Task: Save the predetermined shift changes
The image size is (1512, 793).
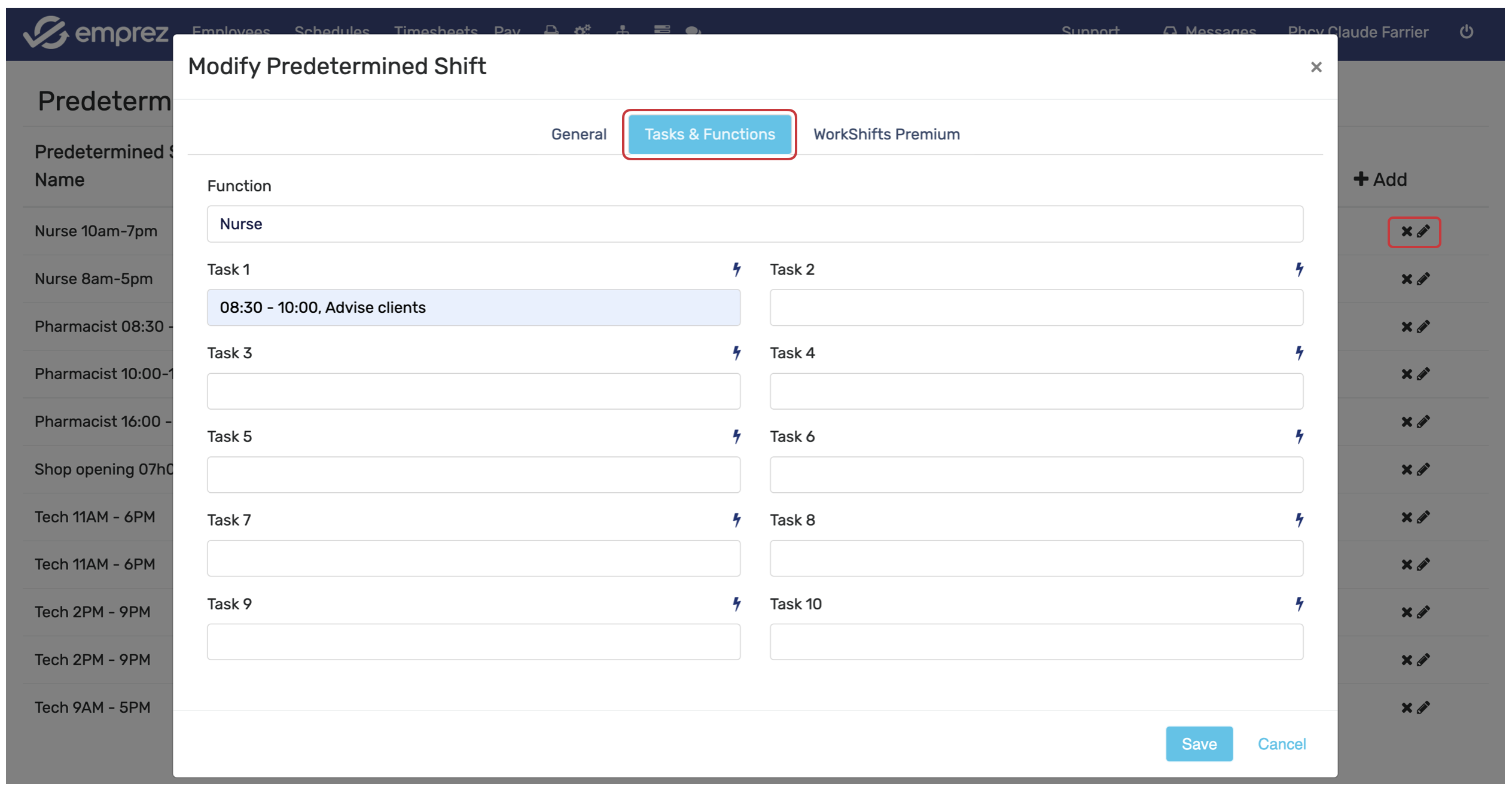Action: point(1199,744)
